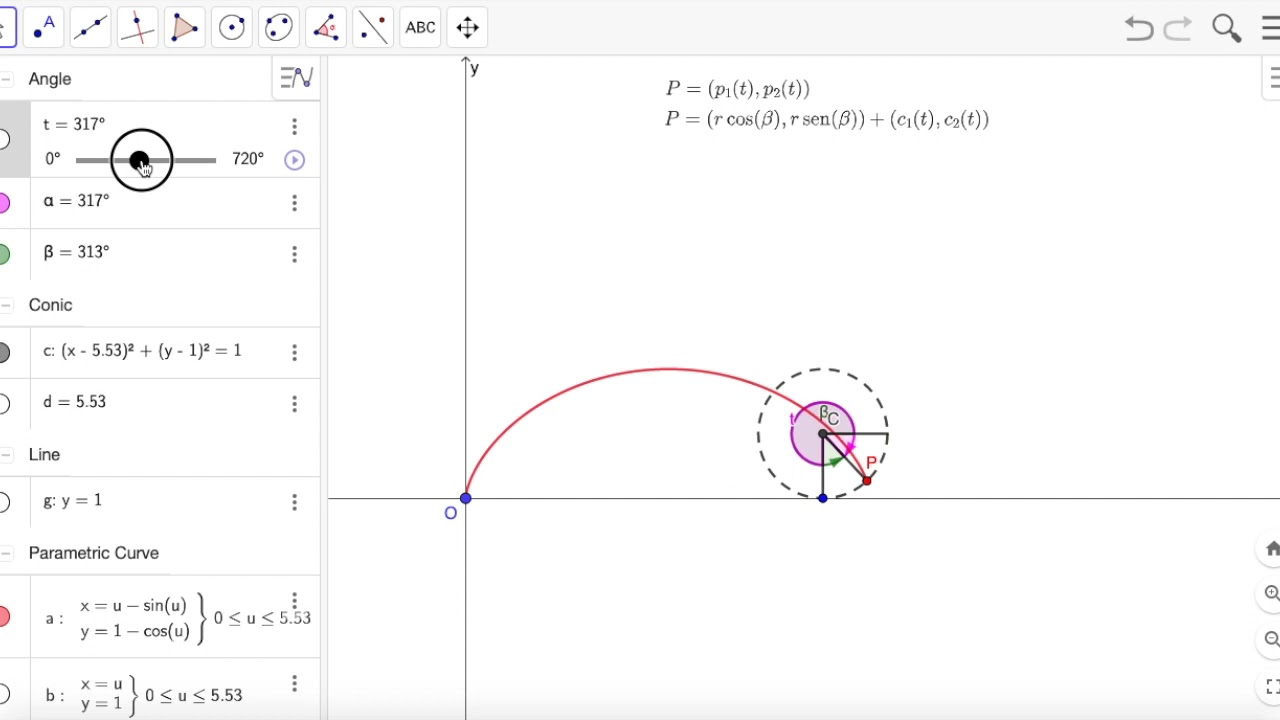Screen dimensions: 1280x720
Task: Select the Ellipse conic tool
Action: 278,27
